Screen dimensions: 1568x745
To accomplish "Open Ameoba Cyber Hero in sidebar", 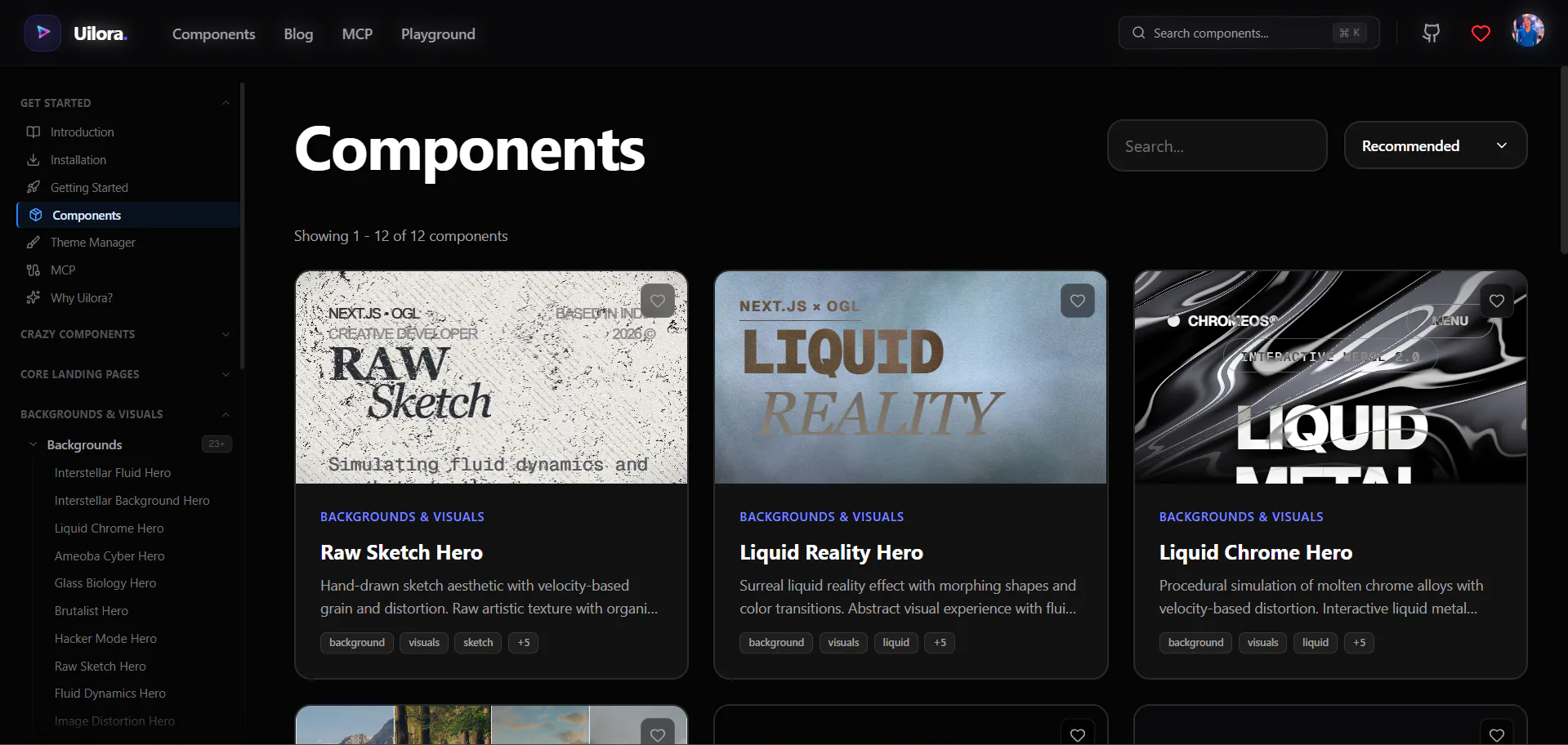I will (x=109, y=555).
